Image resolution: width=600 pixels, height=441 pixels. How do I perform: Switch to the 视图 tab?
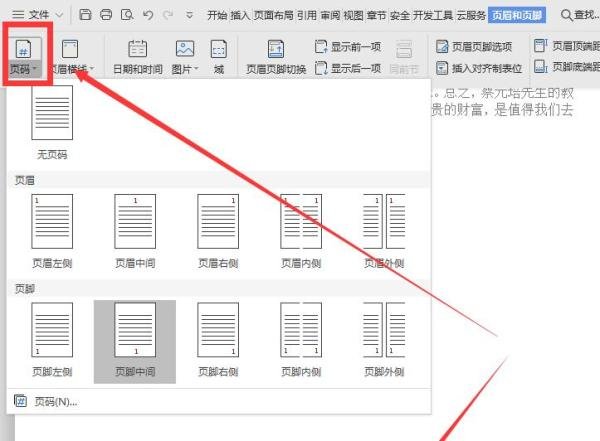[353, 15]
